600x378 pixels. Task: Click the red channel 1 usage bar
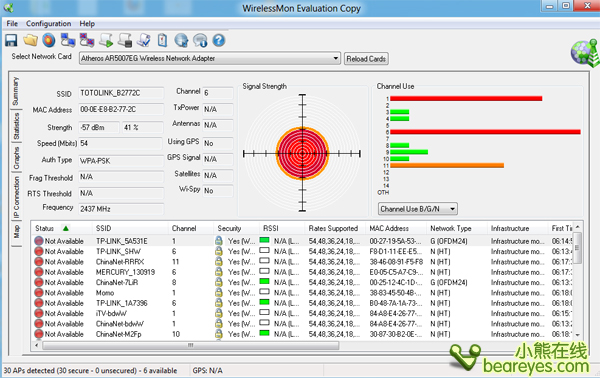coord(466,99)
